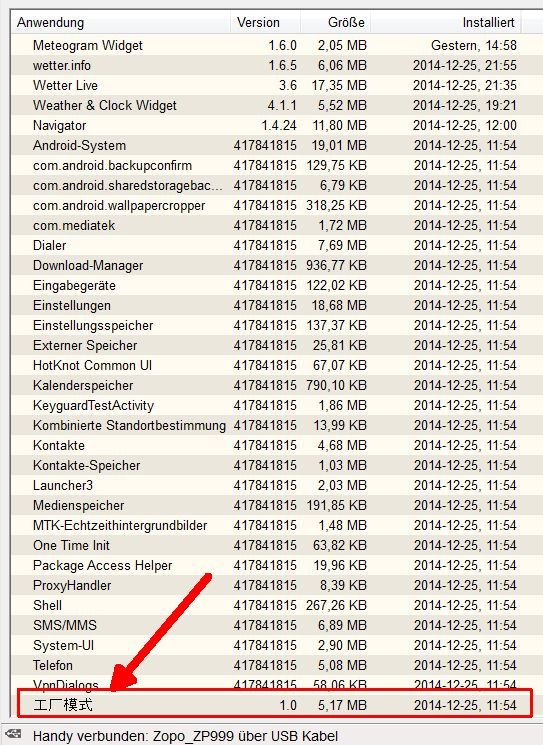Select the HotKnot Common UI row
This screenshot has width=543, height=745.
click(266, 365)
